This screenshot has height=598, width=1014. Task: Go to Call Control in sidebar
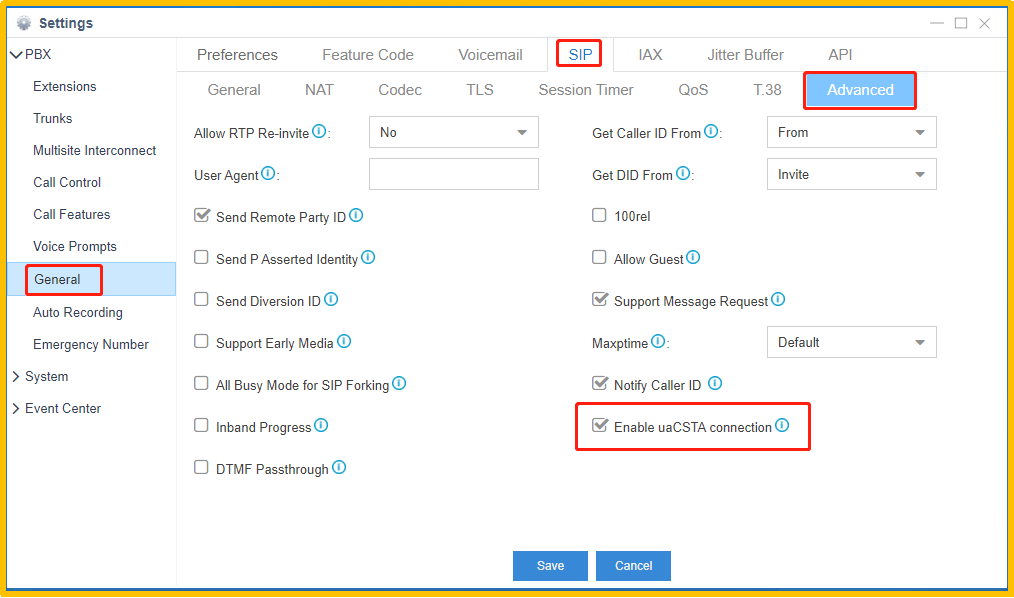[67, 183]
